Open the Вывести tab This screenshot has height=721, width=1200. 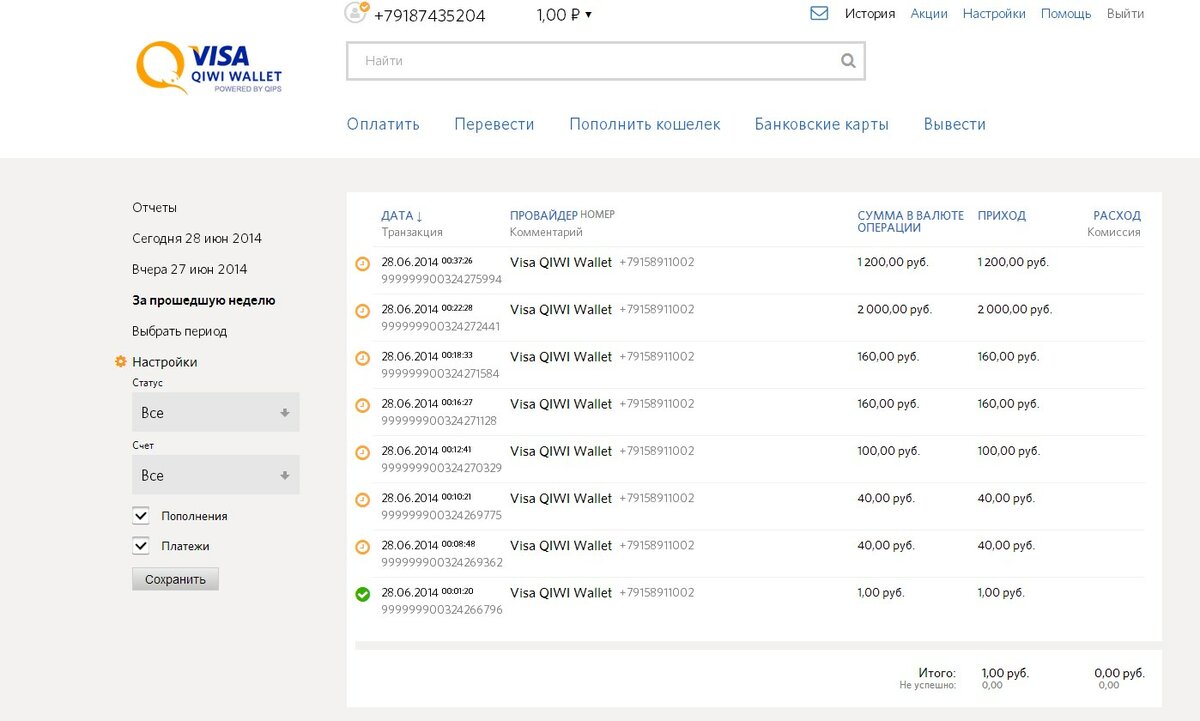coord(955,124)
